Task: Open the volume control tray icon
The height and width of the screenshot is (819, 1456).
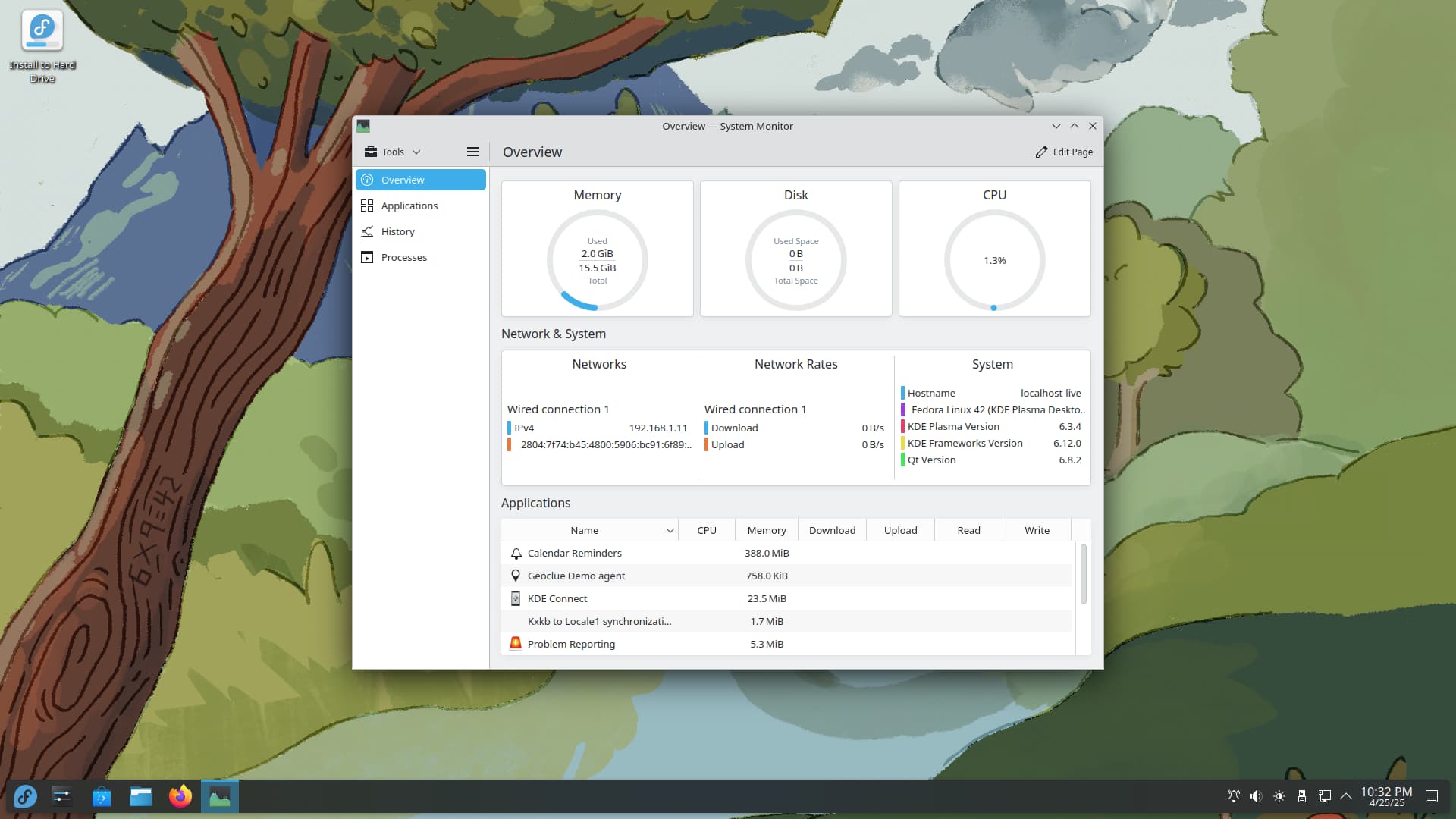Action: (x=1257, y=796)
